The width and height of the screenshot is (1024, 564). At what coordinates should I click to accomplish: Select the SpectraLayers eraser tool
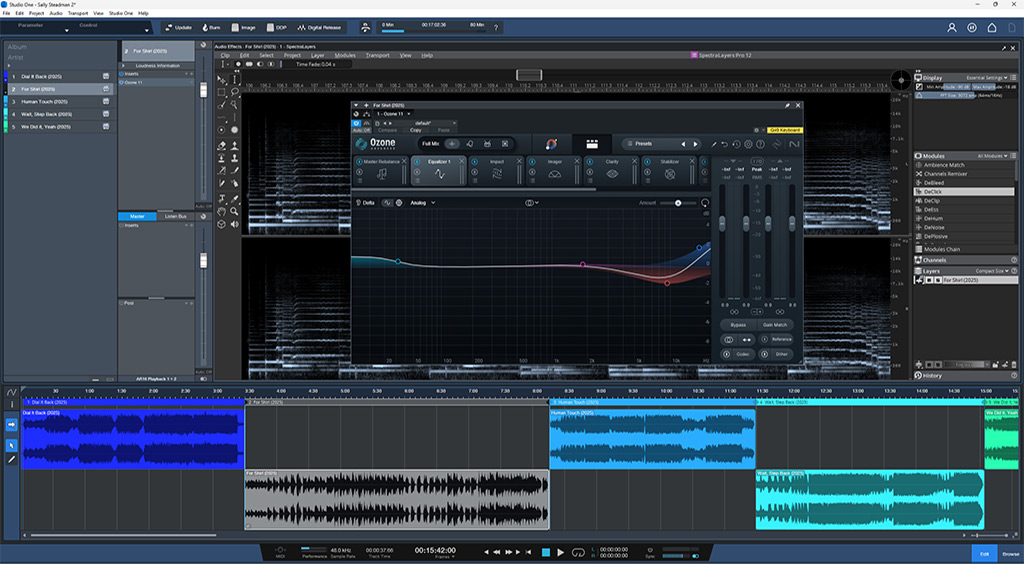pos(222,146)
